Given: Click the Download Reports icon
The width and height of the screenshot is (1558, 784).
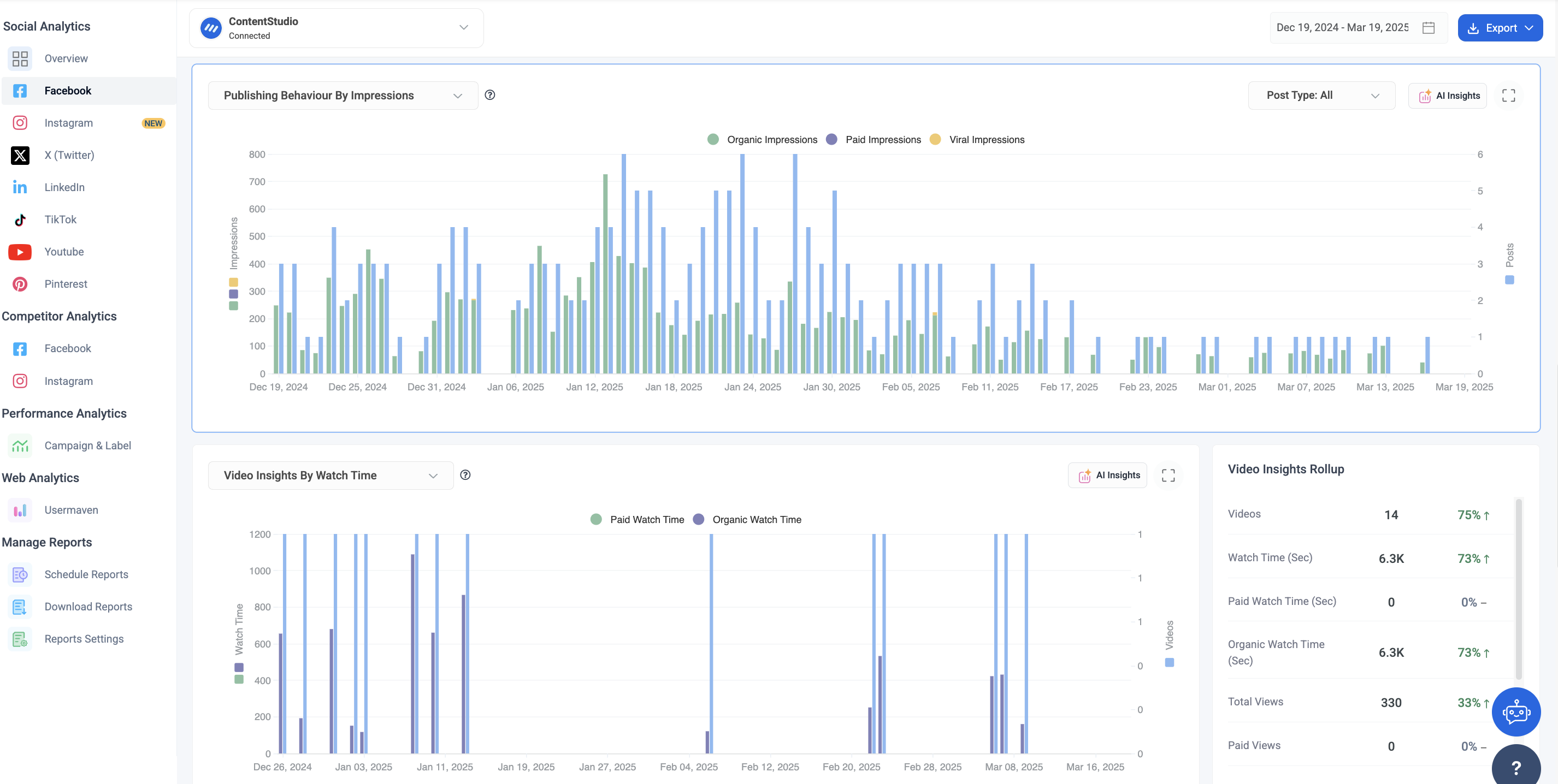Looking at the screenshot, I should coord(20,607).
